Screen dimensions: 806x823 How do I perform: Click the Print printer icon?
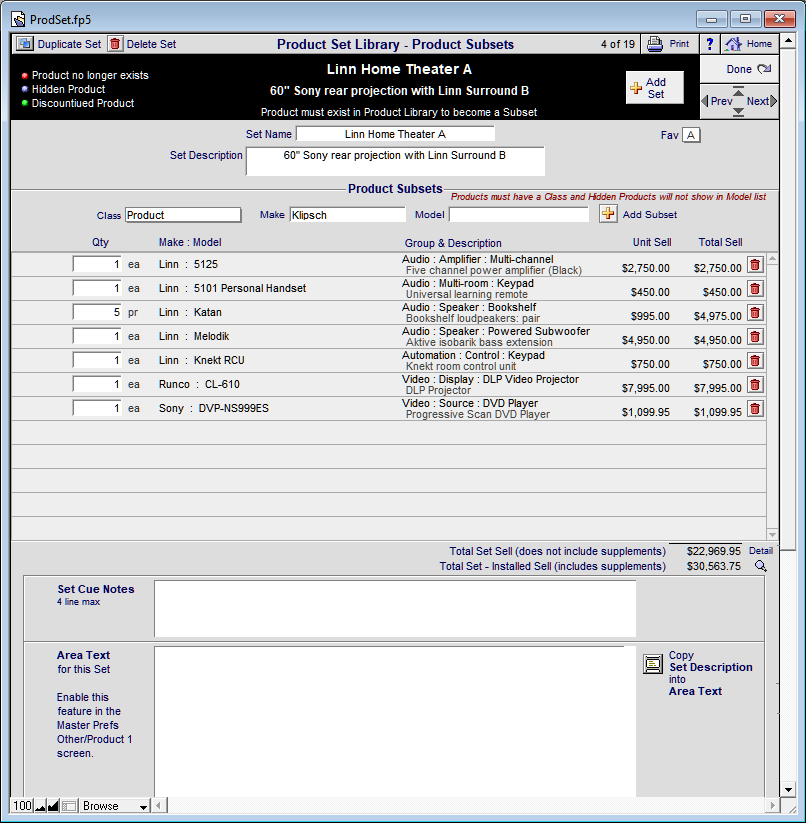pos(654,44)
